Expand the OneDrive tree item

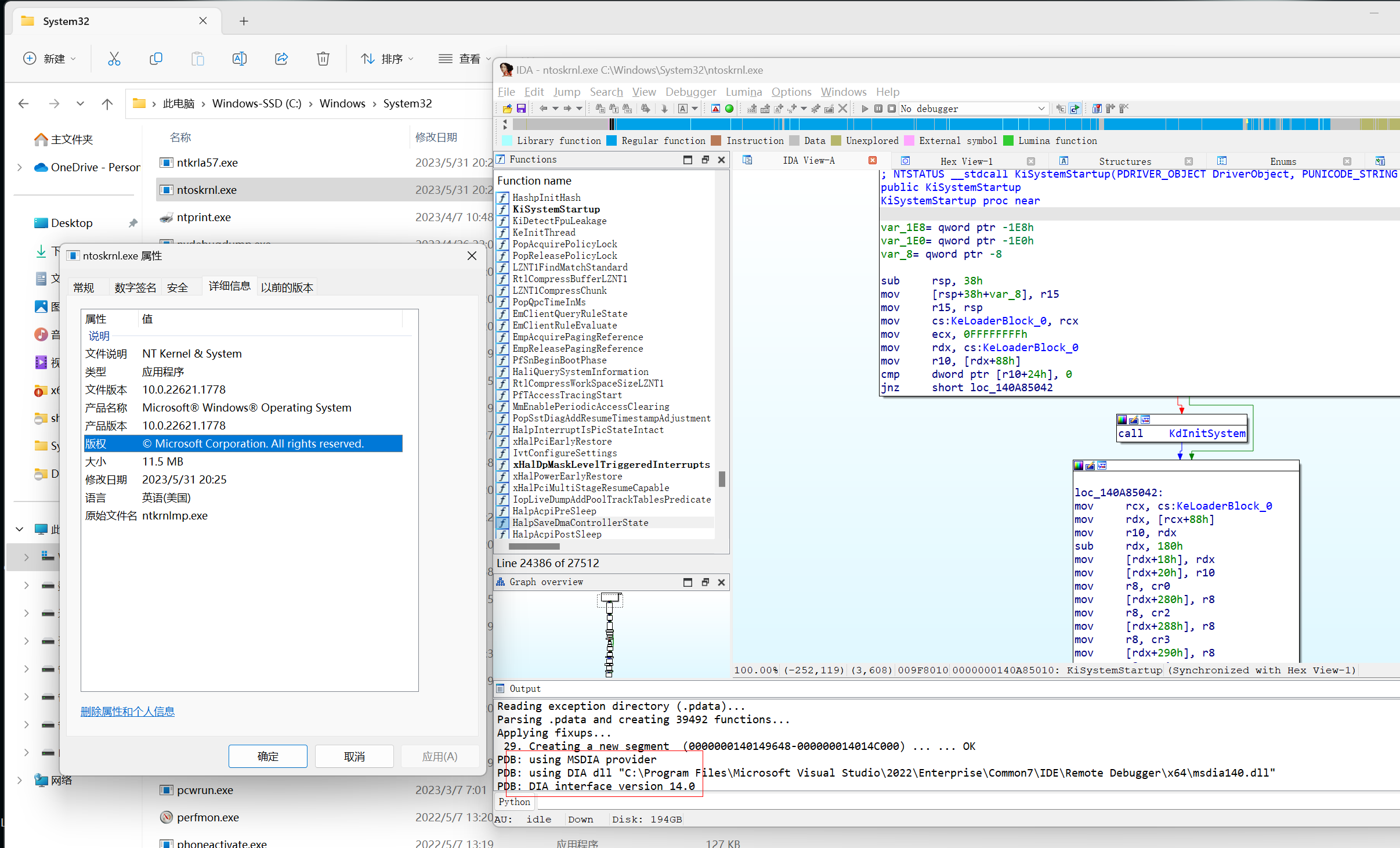(20, 167)
